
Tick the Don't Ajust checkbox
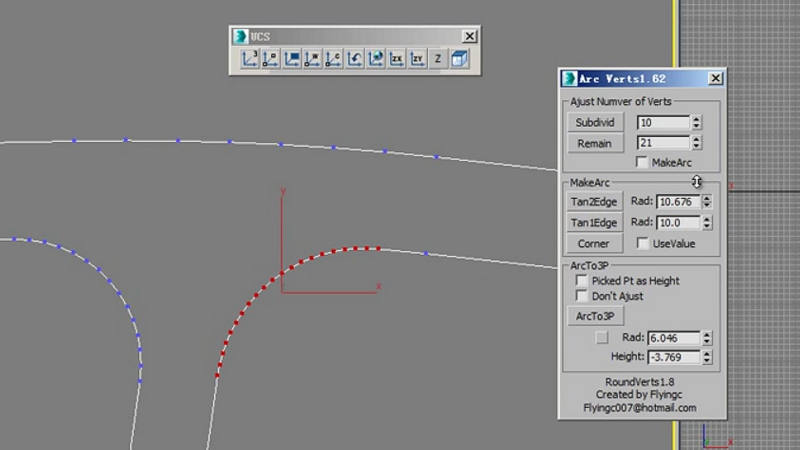(582, 296)
